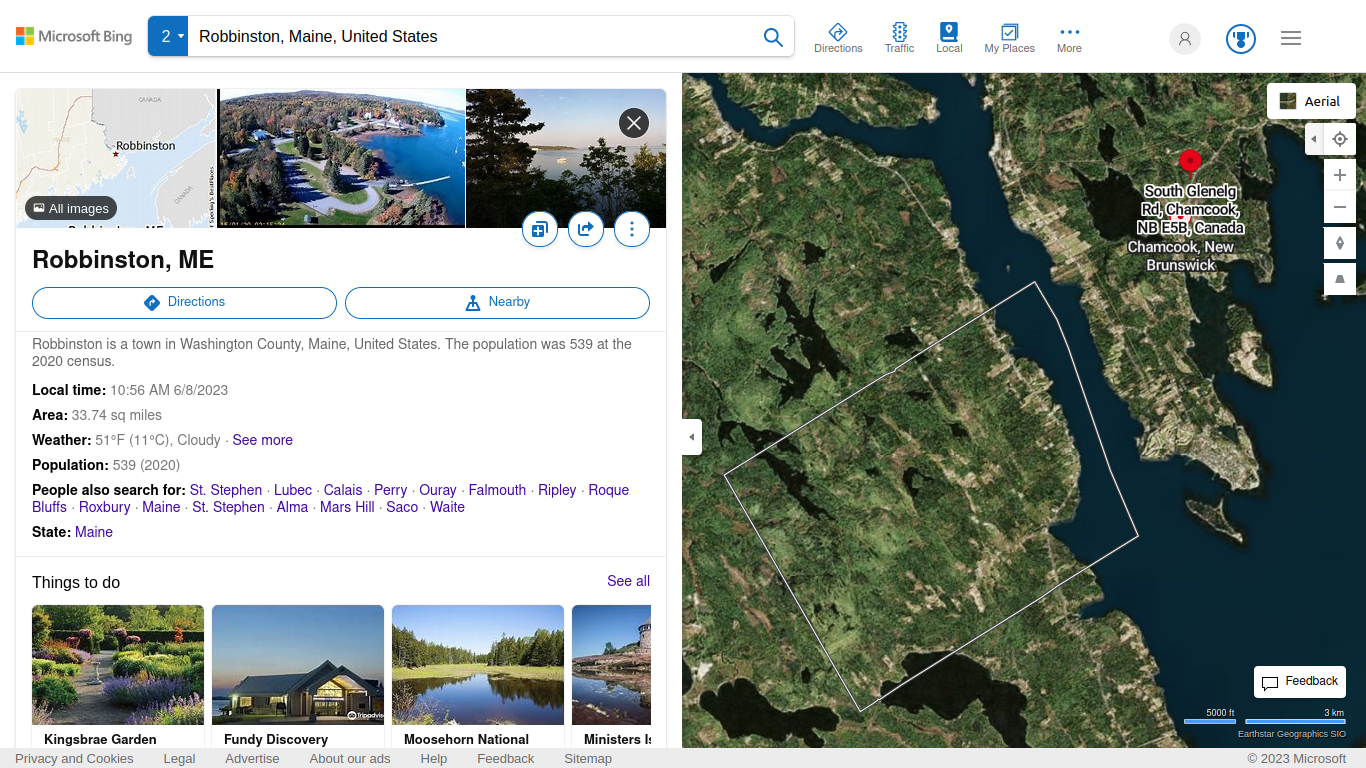The width and height of the screenshot is (1366, 768).
Task: Click the Microsoft Bing logo
Action: tap(74, 36)
